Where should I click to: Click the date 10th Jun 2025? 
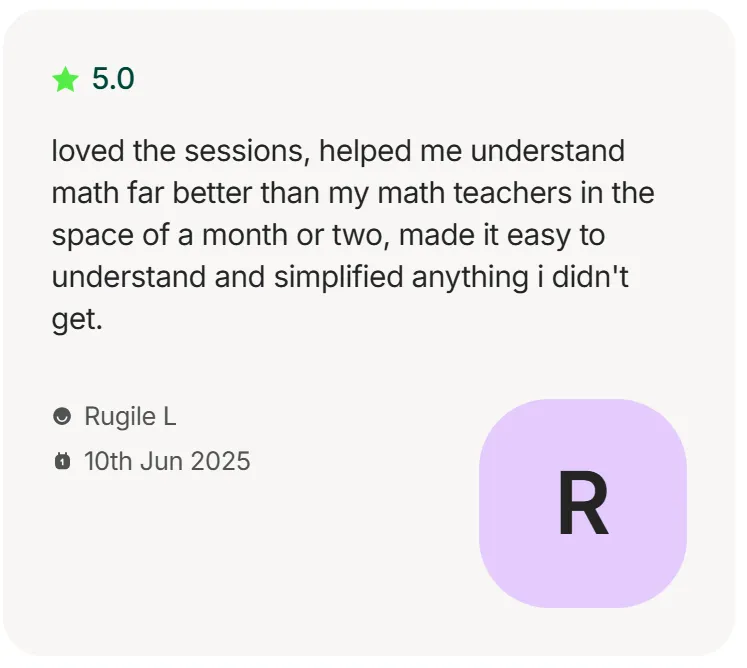click(167, 461)
